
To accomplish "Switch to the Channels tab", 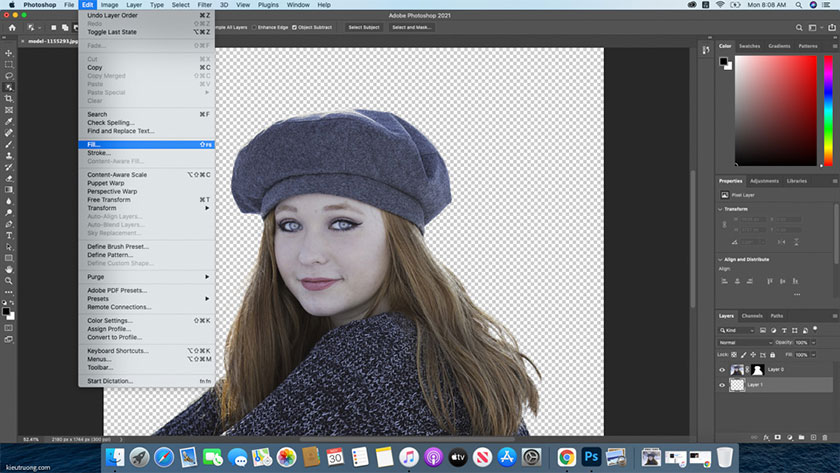I will pyautogui.click(x=752, y=316).
